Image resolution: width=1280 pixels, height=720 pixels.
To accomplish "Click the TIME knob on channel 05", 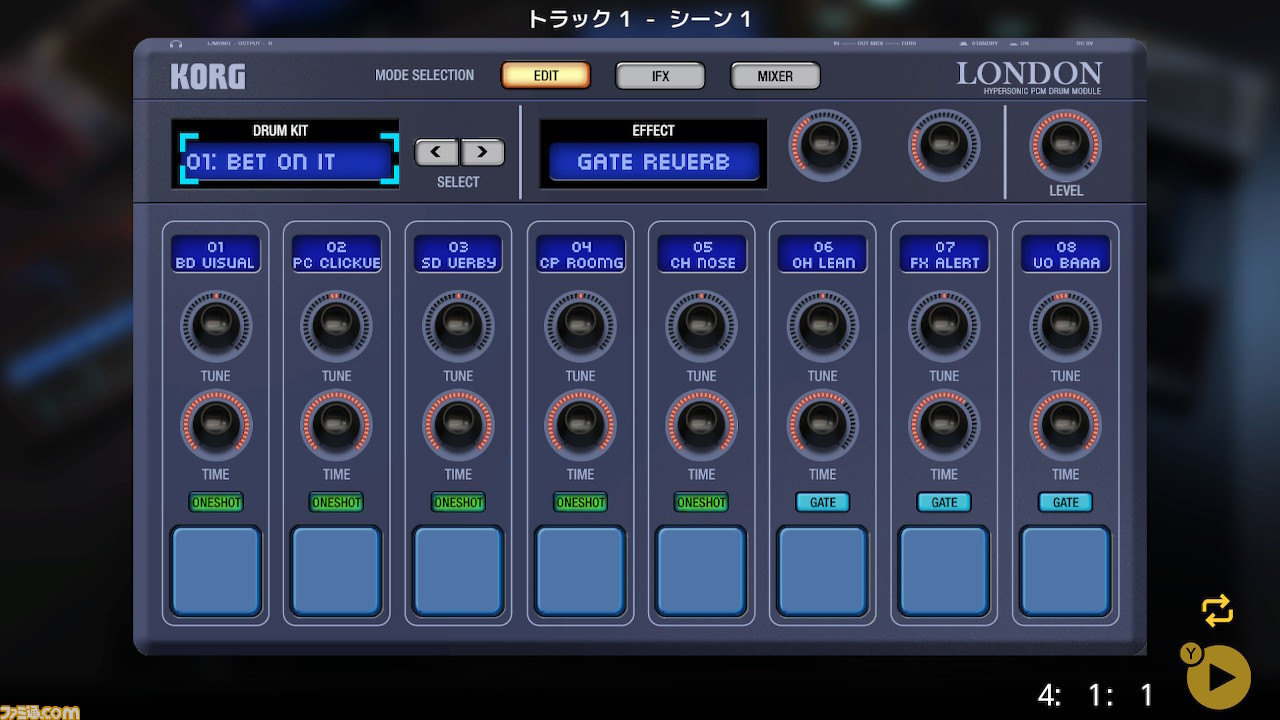I will click(702, 425).
